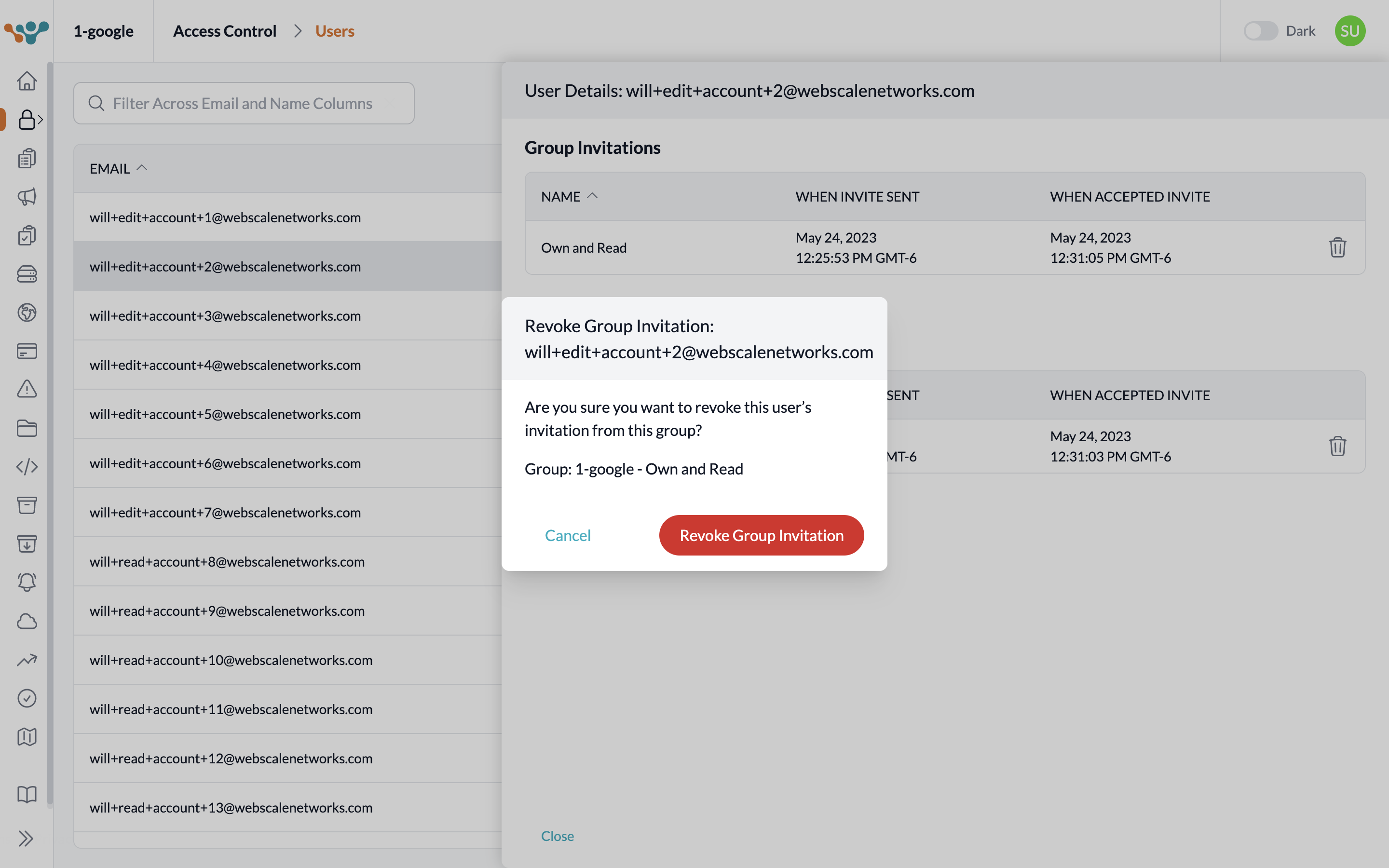Click the Home icon in sidebar

pyautogui.click(x=27, y=81)
